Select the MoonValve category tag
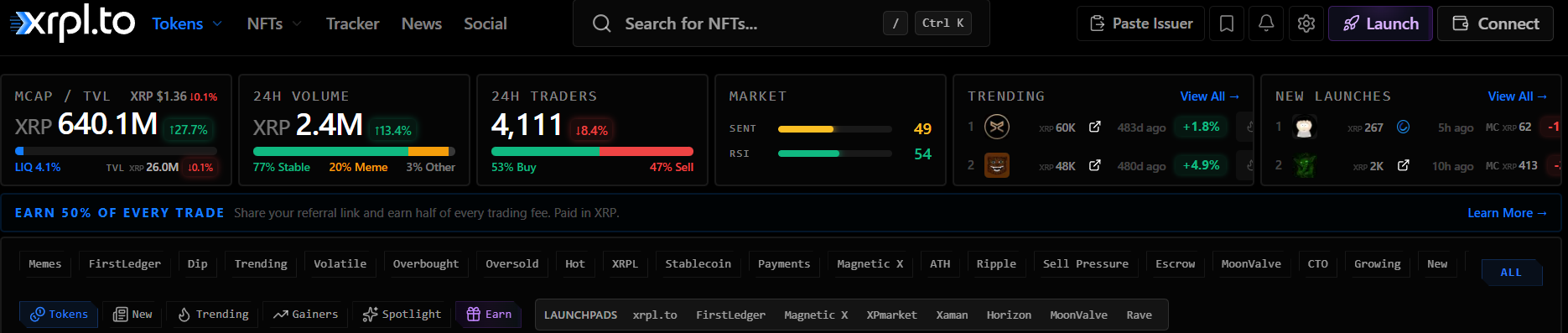1568x333 pixels. [x=1251, y=263]
